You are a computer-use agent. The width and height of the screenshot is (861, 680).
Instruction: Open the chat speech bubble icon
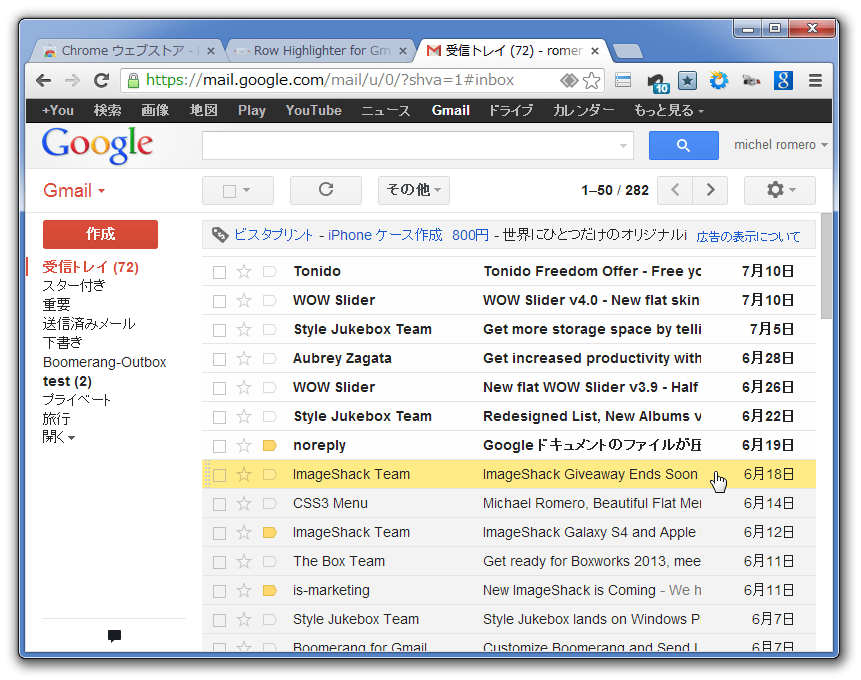pyautogui.click(x=114, y=636)
